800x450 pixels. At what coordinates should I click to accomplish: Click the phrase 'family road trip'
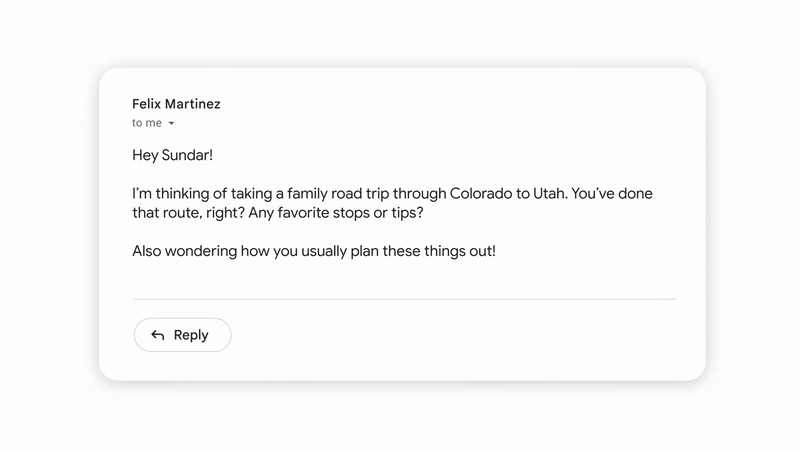coord(338,194)
